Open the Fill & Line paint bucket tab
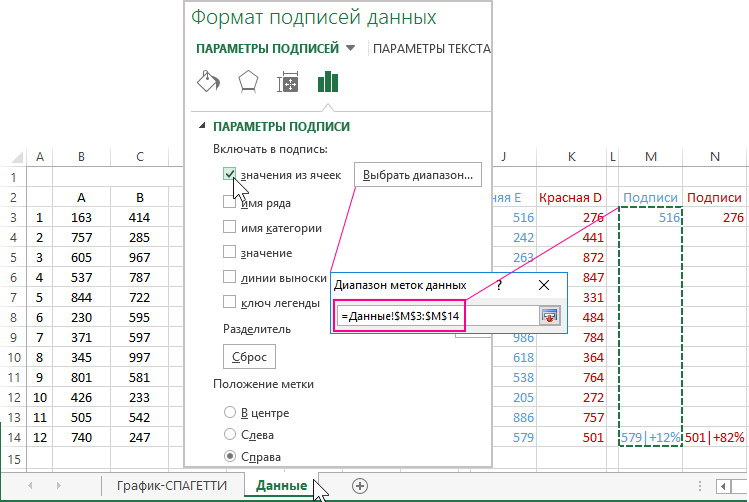This screenshot has width=749, height=502. pos(209,82)
